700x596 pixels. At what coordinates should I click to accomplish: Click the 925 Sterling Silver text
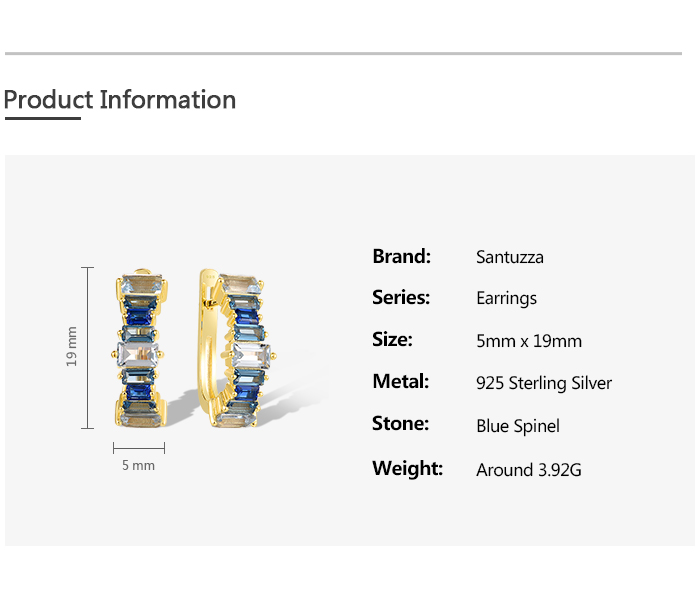click(x=544, y=383)
